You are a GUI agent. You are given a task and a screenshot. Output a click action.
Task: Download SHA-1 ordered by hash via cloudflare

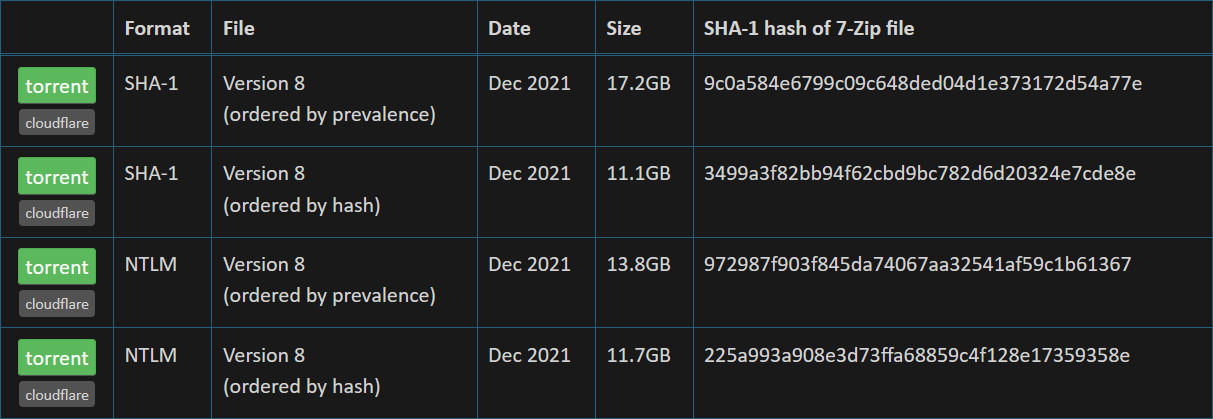57,212
